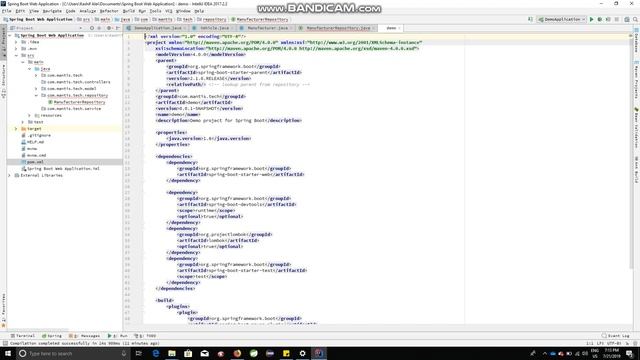Open the Sticky Notes taskbar icon
This screenshot has width=640, height=360.
click(286, 353)
